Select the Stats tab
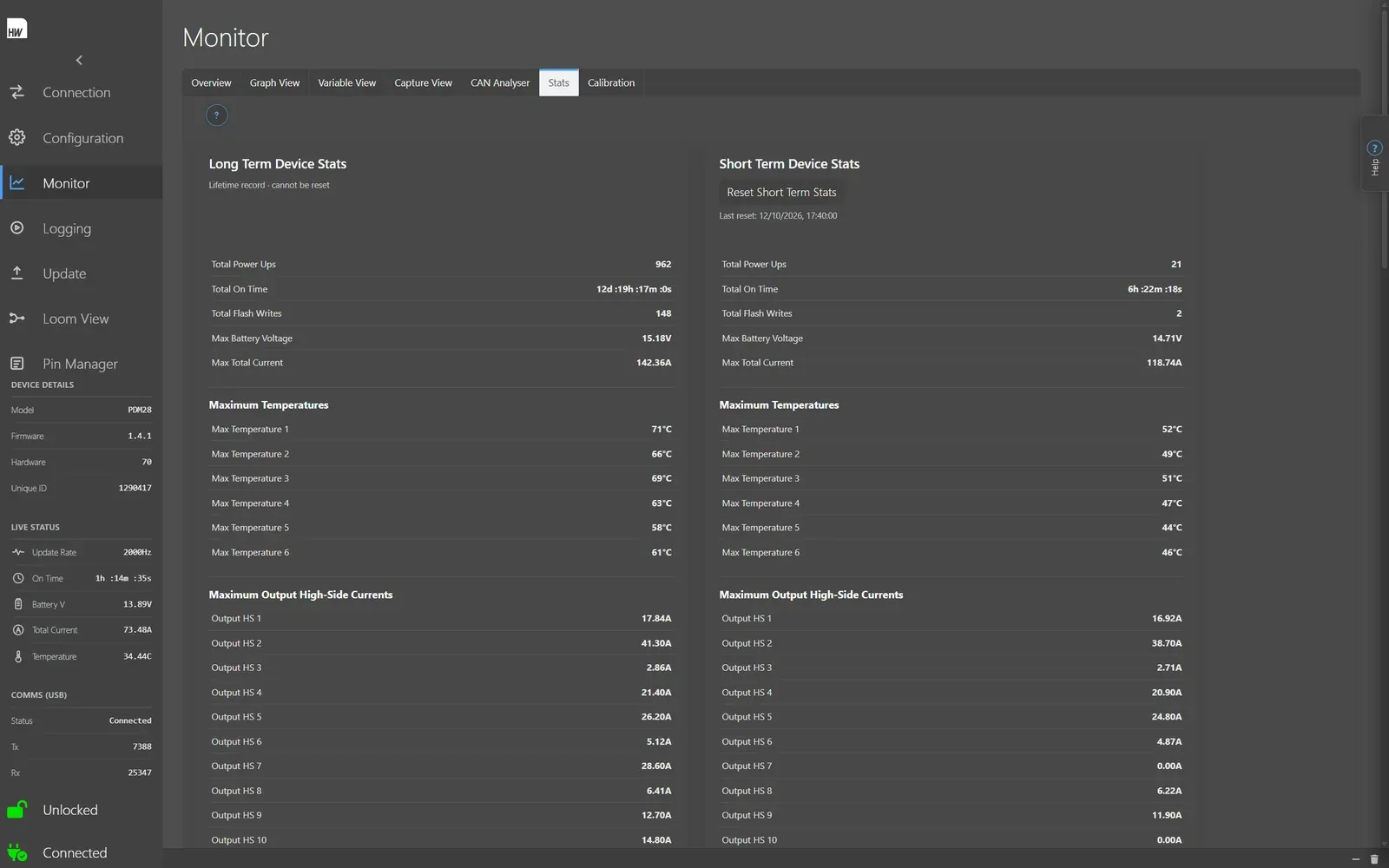1389x868 pixels. 558,82
